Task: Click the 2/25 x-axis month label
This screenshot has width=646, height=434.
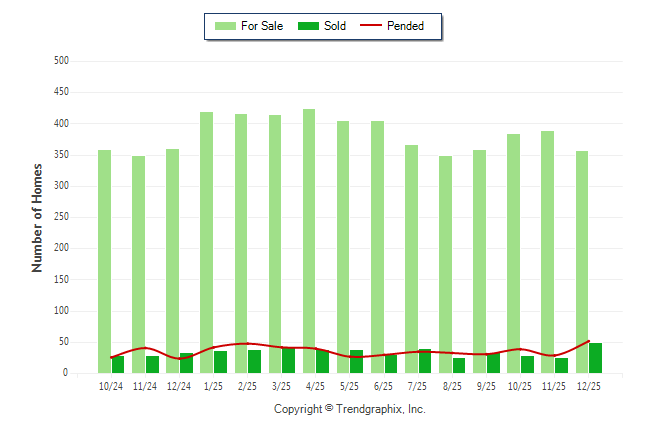Action: [247, 386]
